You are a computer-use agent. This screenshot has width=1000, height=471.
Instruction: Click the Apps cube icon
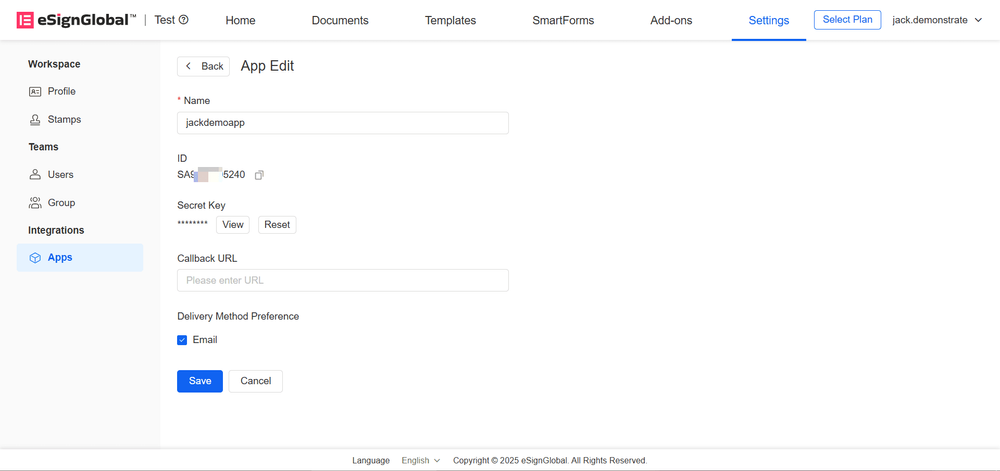pos(35,258)
